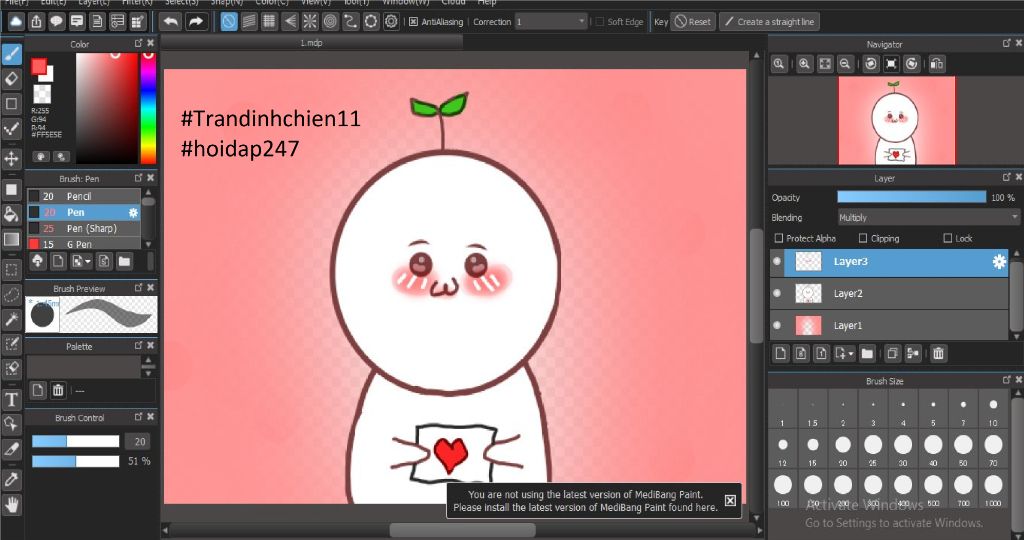Add a layer folder in Layer panel

tap(867, 353)
